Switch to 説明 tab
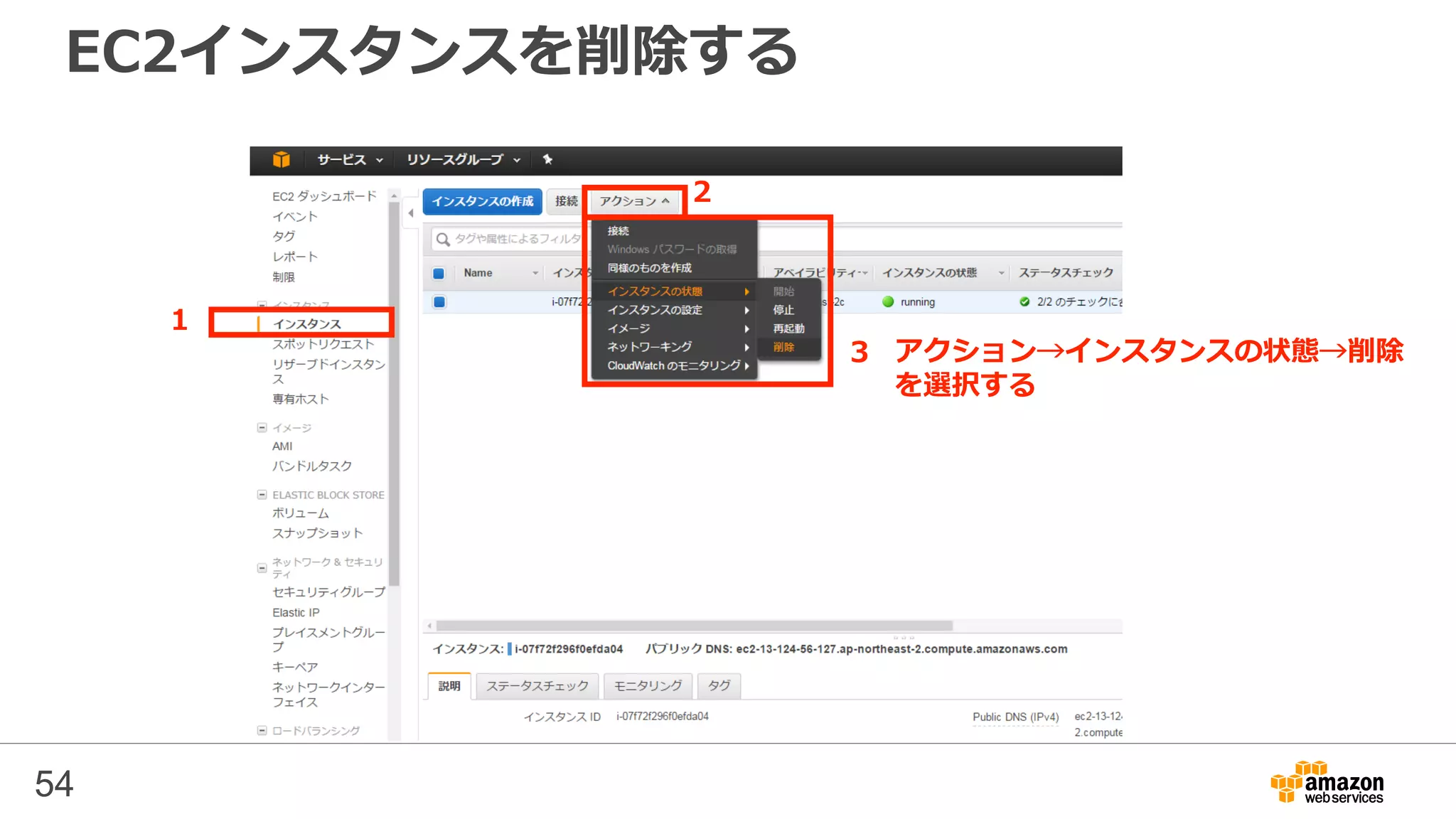Viewport: 1456px width, 819px height. tap(449, 686)
